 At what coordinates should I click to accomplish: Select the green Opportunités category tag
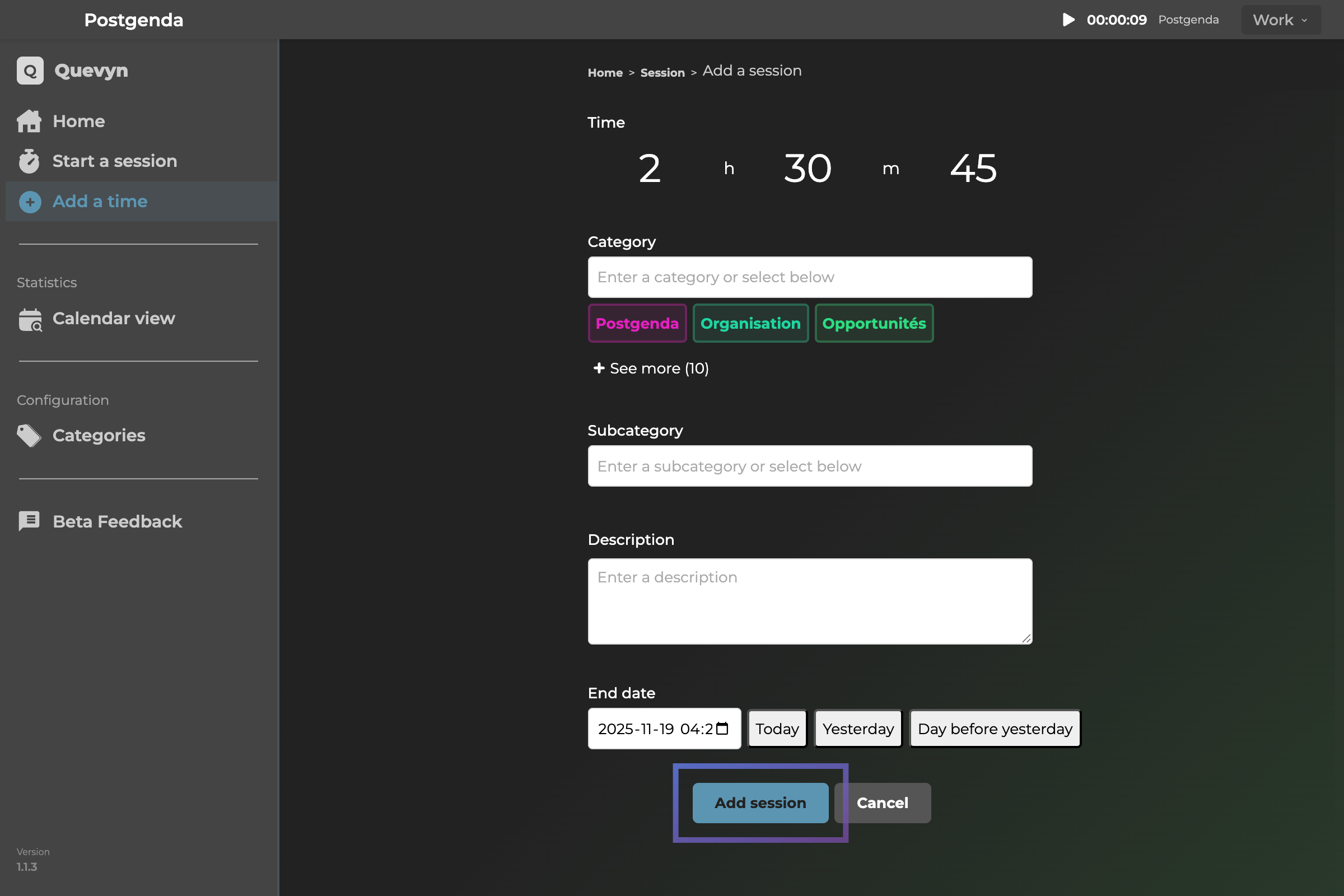[874, 324]
